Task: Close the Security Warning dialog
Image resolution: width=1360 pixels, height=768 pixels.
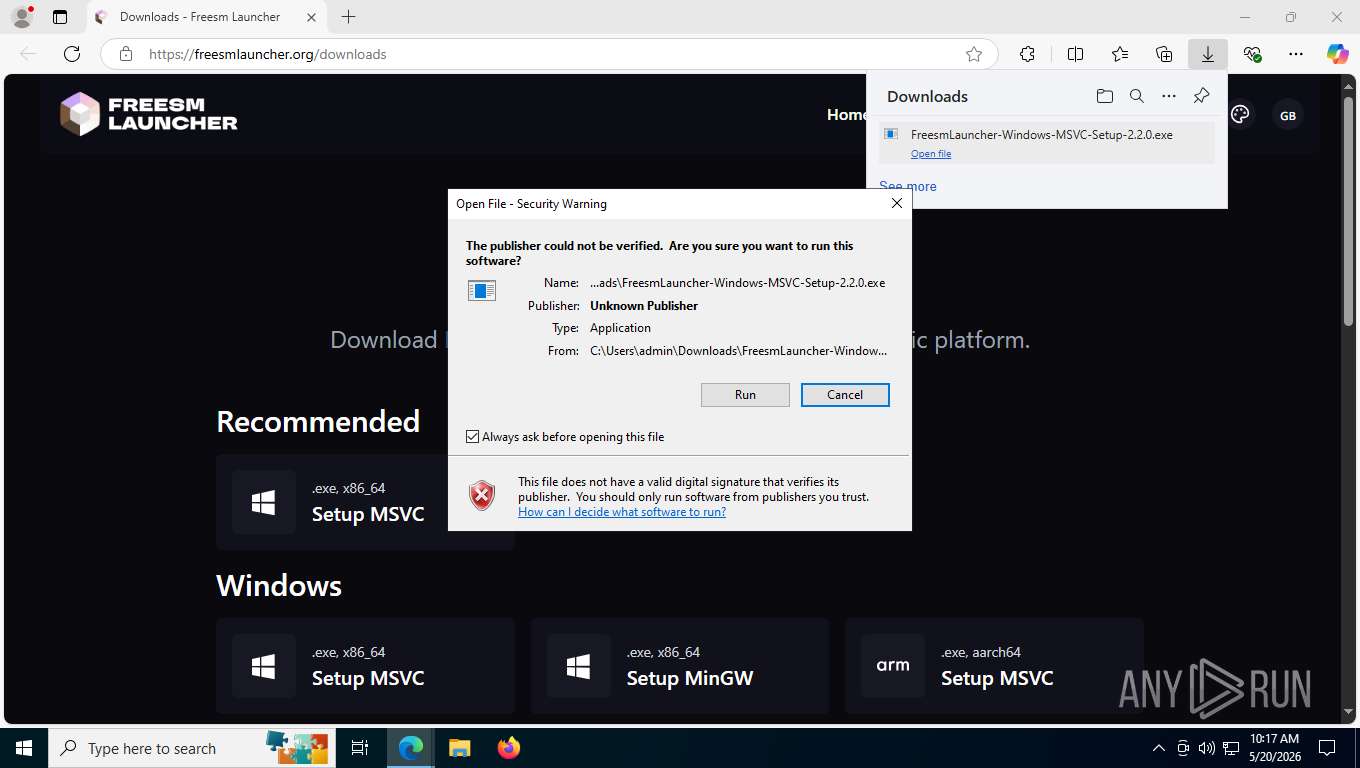Action: pos(897,203)
